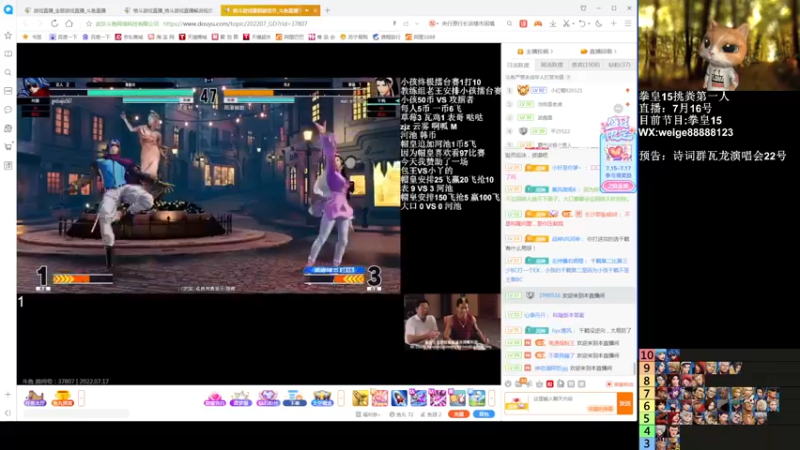Click the orange send button in chat
Image resolution: width=800 pixels, height=450 pixels.
coord(625,403)
